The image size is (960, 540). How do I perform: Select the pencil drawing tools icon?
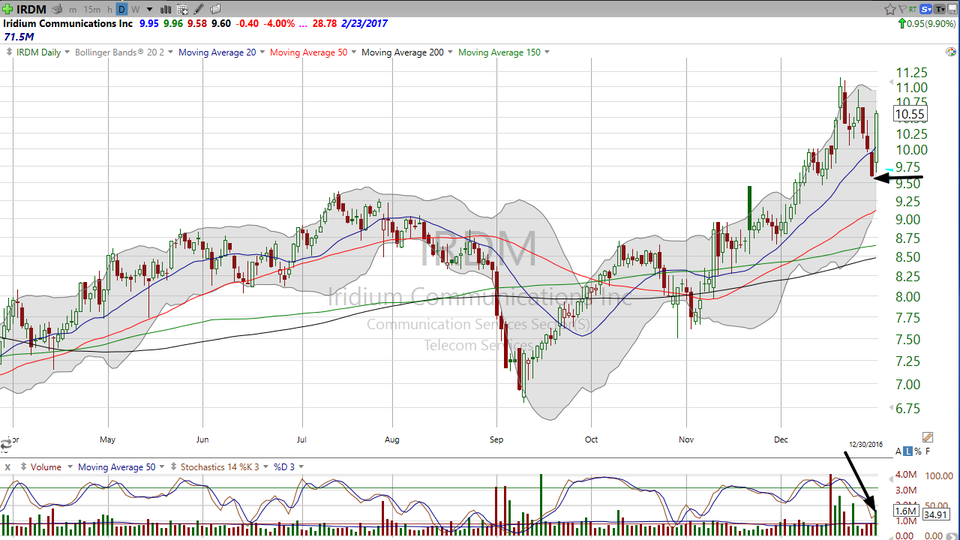[x=199, y=9]
